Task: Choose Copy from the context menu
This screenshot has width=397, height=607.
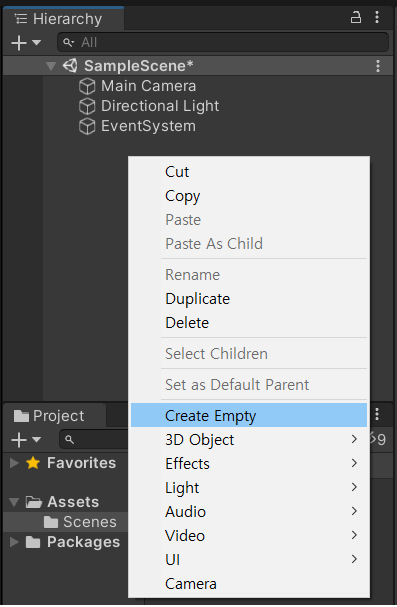Action: (249, 196)
